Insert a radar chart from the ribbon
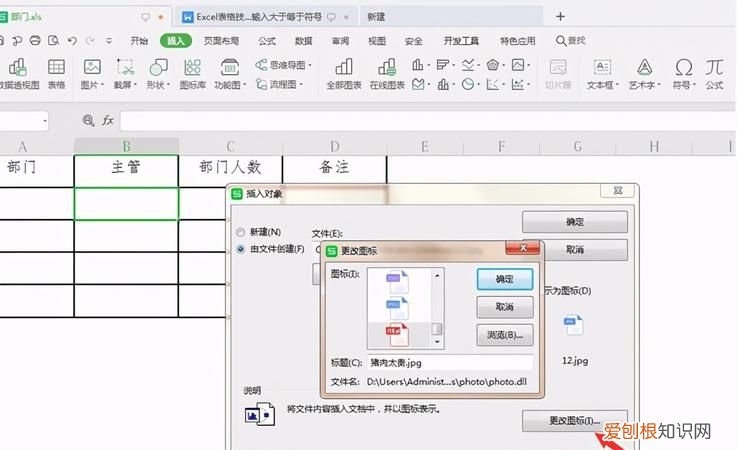The height and width of the screenshot is (450, 737). tap(493, 64)
